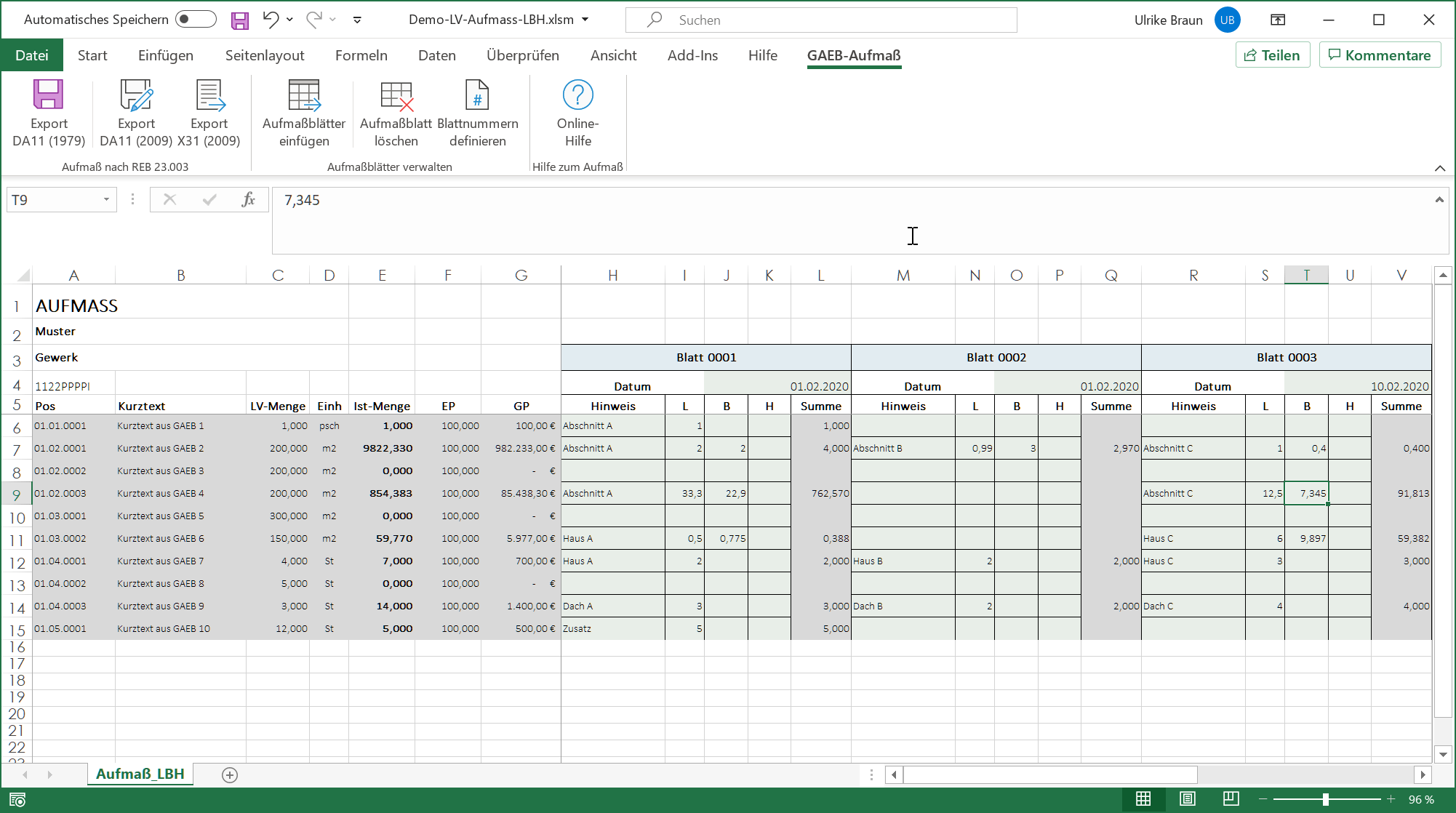Click Aufmaßblatt löschen icon
Image resolution: width=1456 pixels, height=813 pixels.
point(396,95)
